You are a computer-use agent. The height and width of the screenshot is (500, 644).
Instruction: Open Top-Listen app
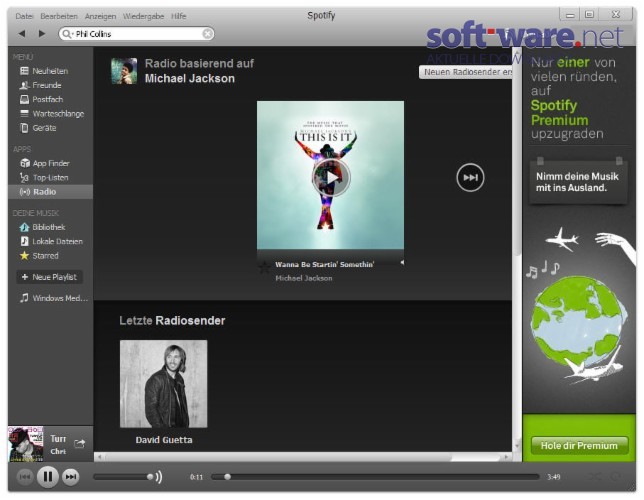(44, 178)
